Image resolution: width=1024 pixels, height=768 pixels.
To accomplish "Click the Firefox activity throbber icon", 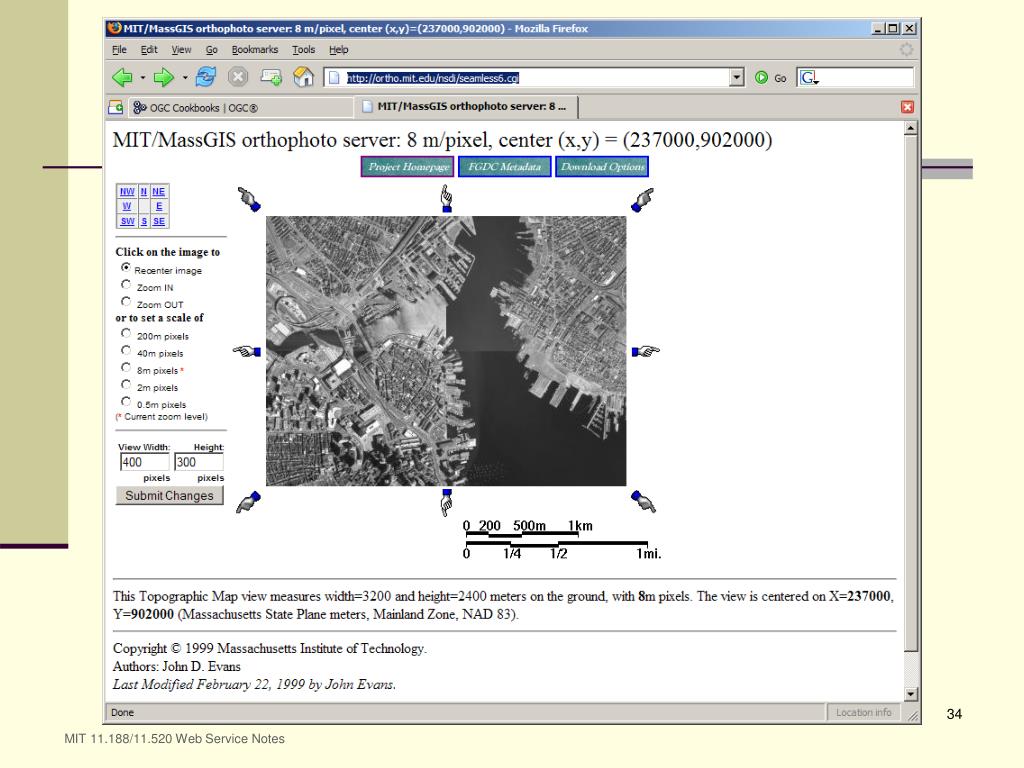I will point(906,50).
